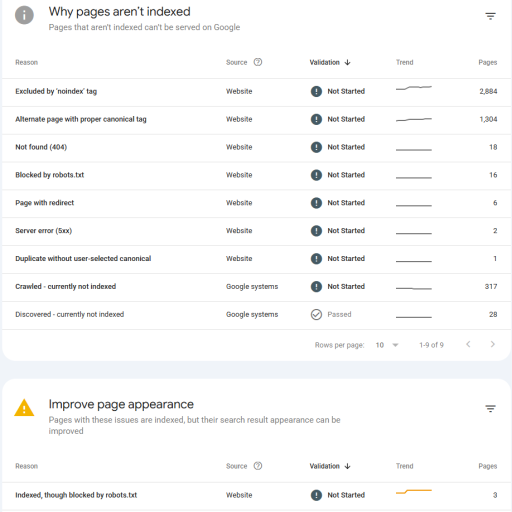This screenshot has height=512, width=512.
Task: Click Not Started icon for Crawled not indexed
Action: 316,286
